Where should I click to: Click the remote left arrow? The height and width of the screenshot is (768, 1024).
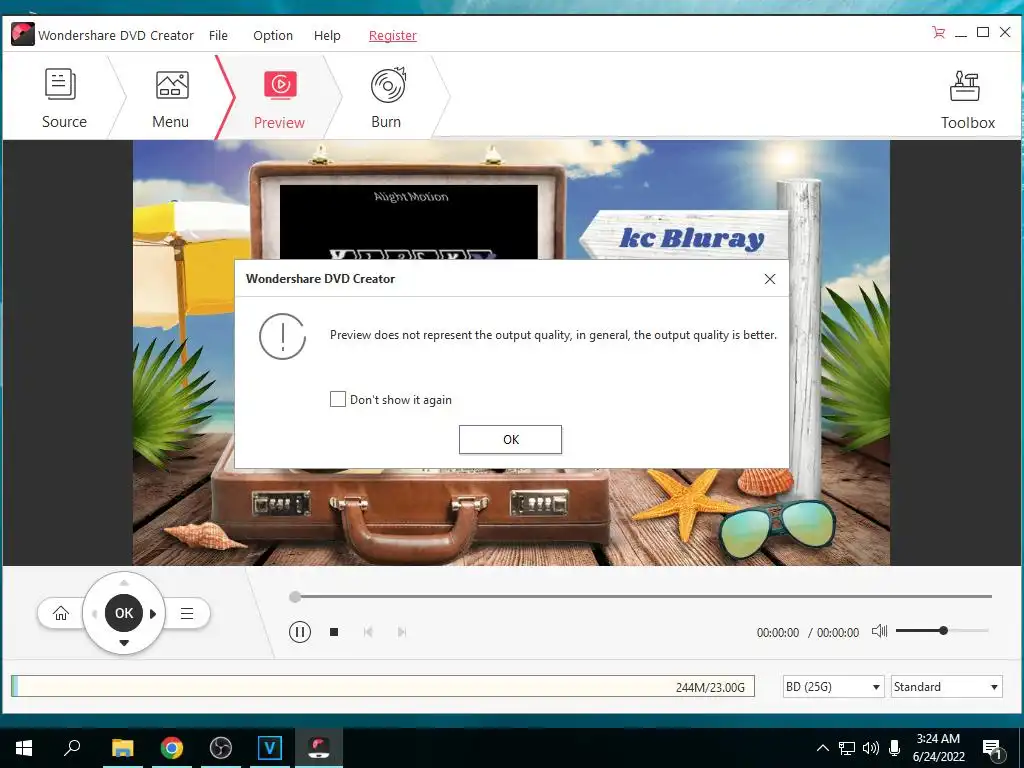point(94,613)
